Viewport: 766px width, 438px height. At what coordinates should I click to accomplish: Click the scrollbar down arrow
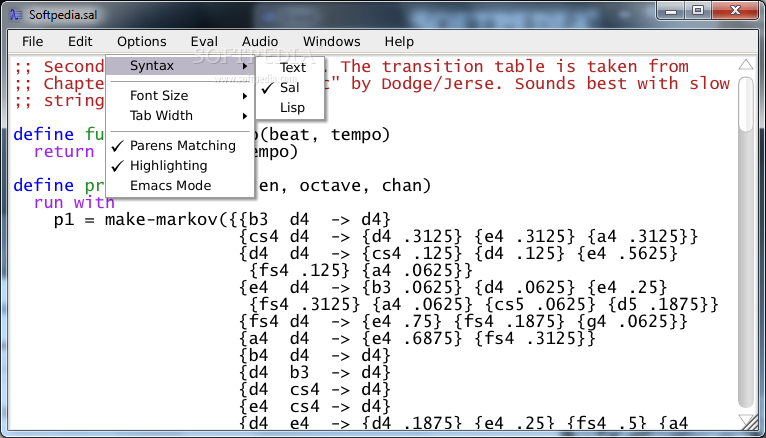(745, 420)
